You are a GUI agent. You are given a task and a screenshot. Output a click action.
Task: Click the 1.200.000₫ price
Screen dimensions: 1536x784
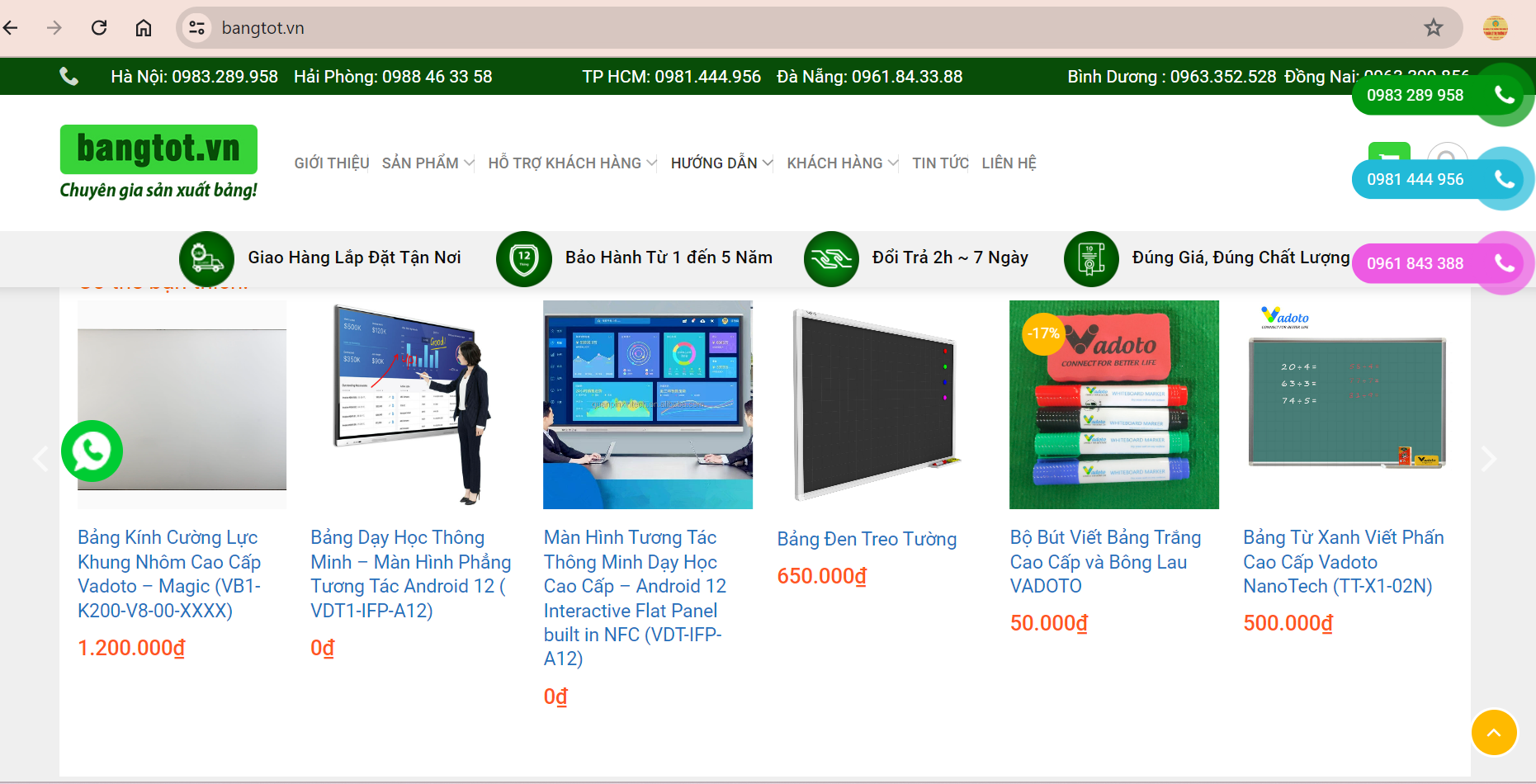tap(131, 649)
